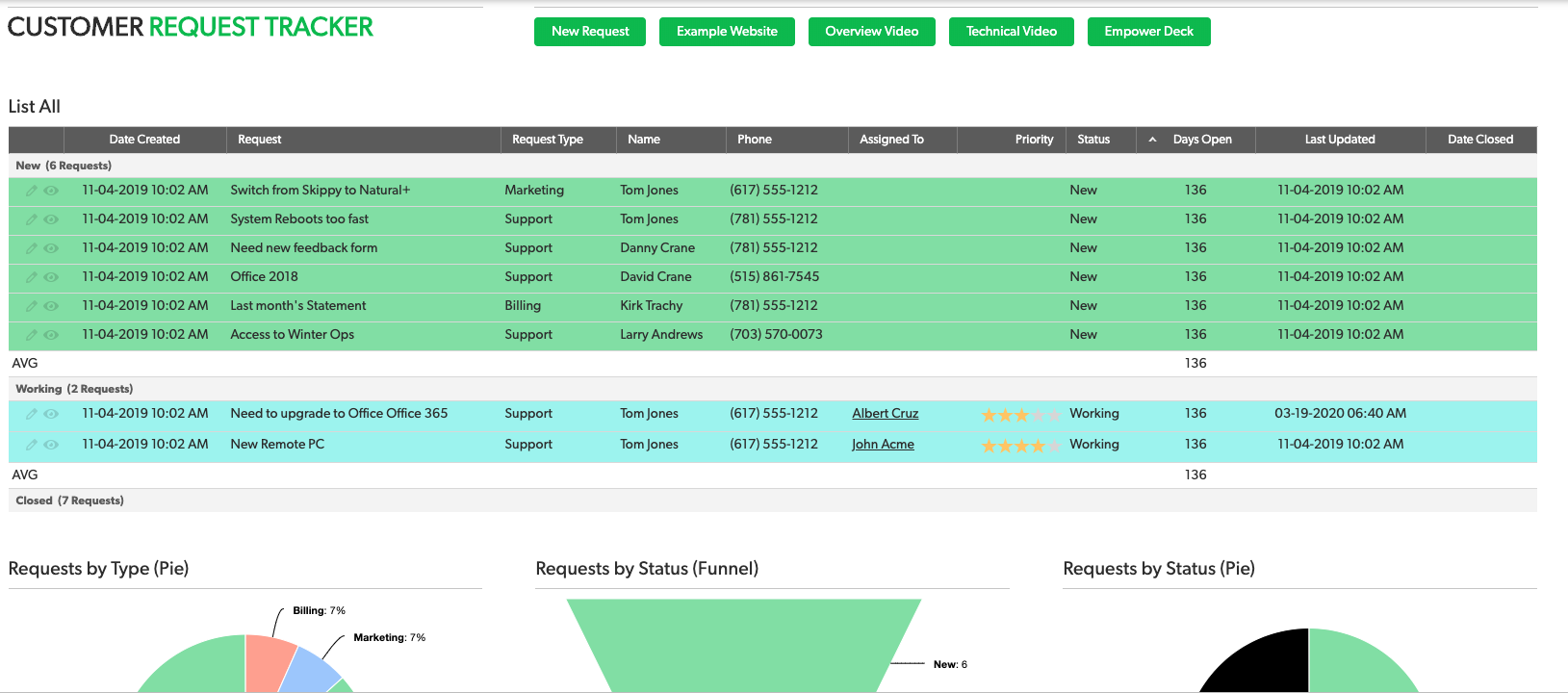The image size is (1568, 693).
Task: Click the priority stars in Albert Cruz's row
Action: [1020, 415]
